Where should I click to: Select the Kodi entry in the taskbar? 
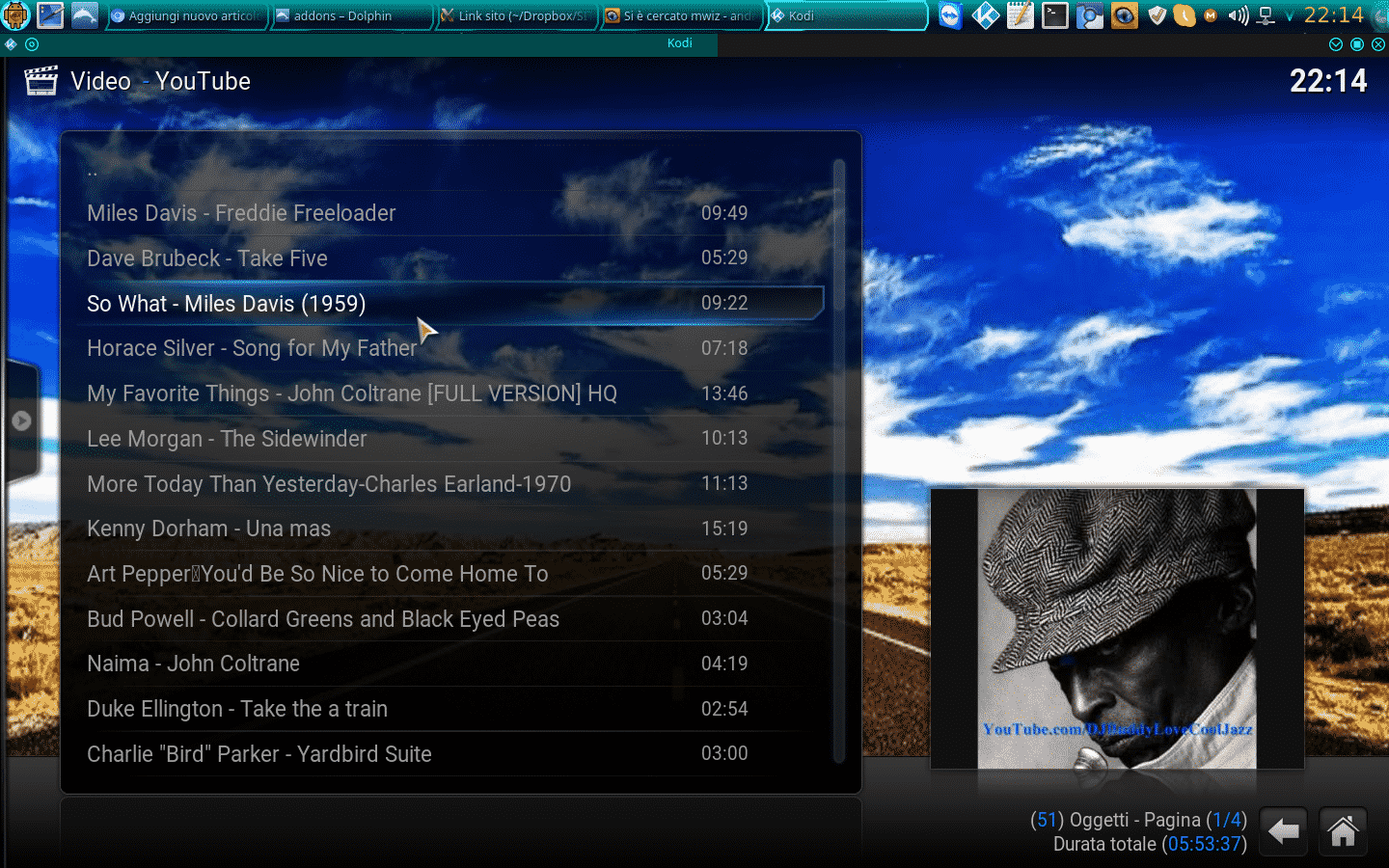(x=847, y=15)
